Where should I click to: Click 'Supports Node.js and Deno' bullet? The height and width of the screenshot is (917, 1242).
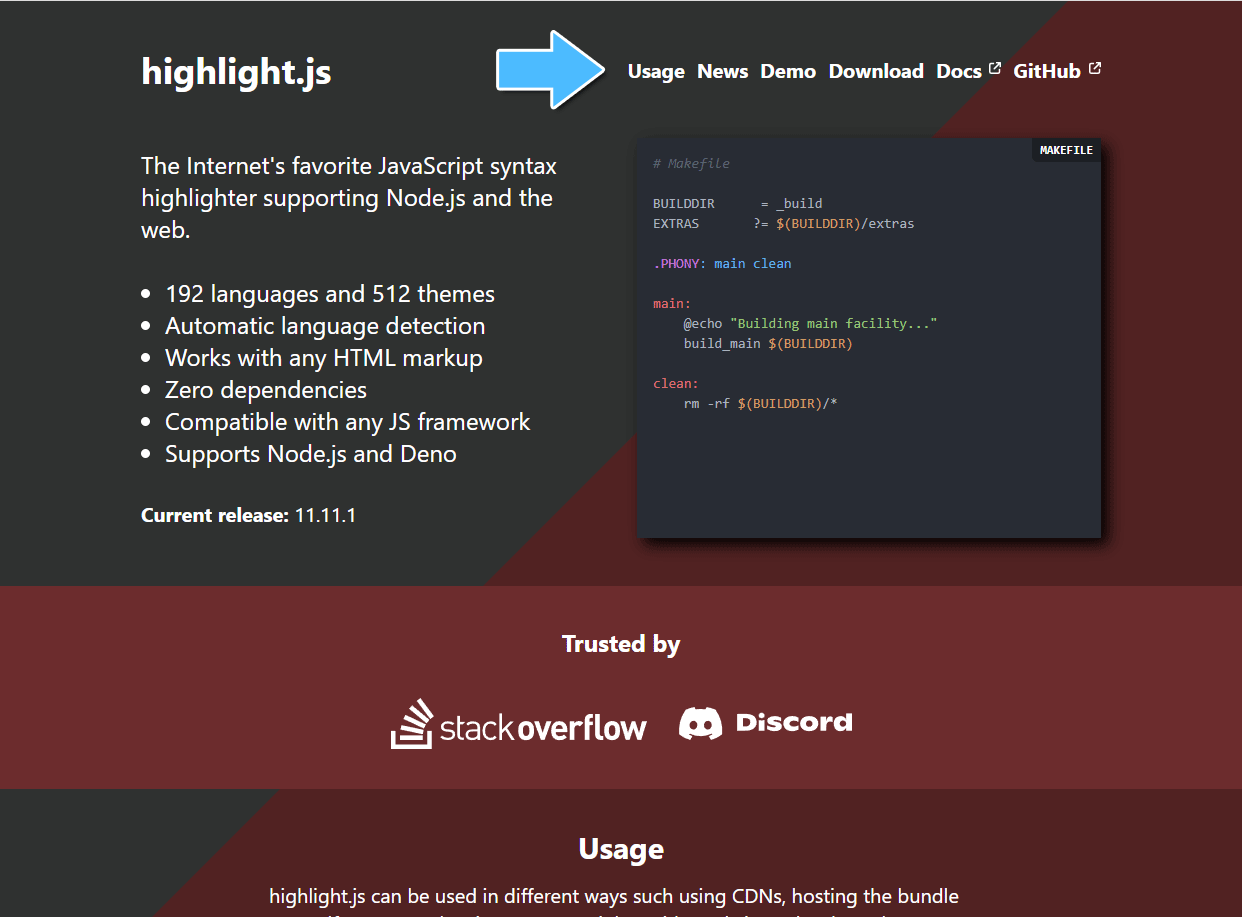coord(311,454)
